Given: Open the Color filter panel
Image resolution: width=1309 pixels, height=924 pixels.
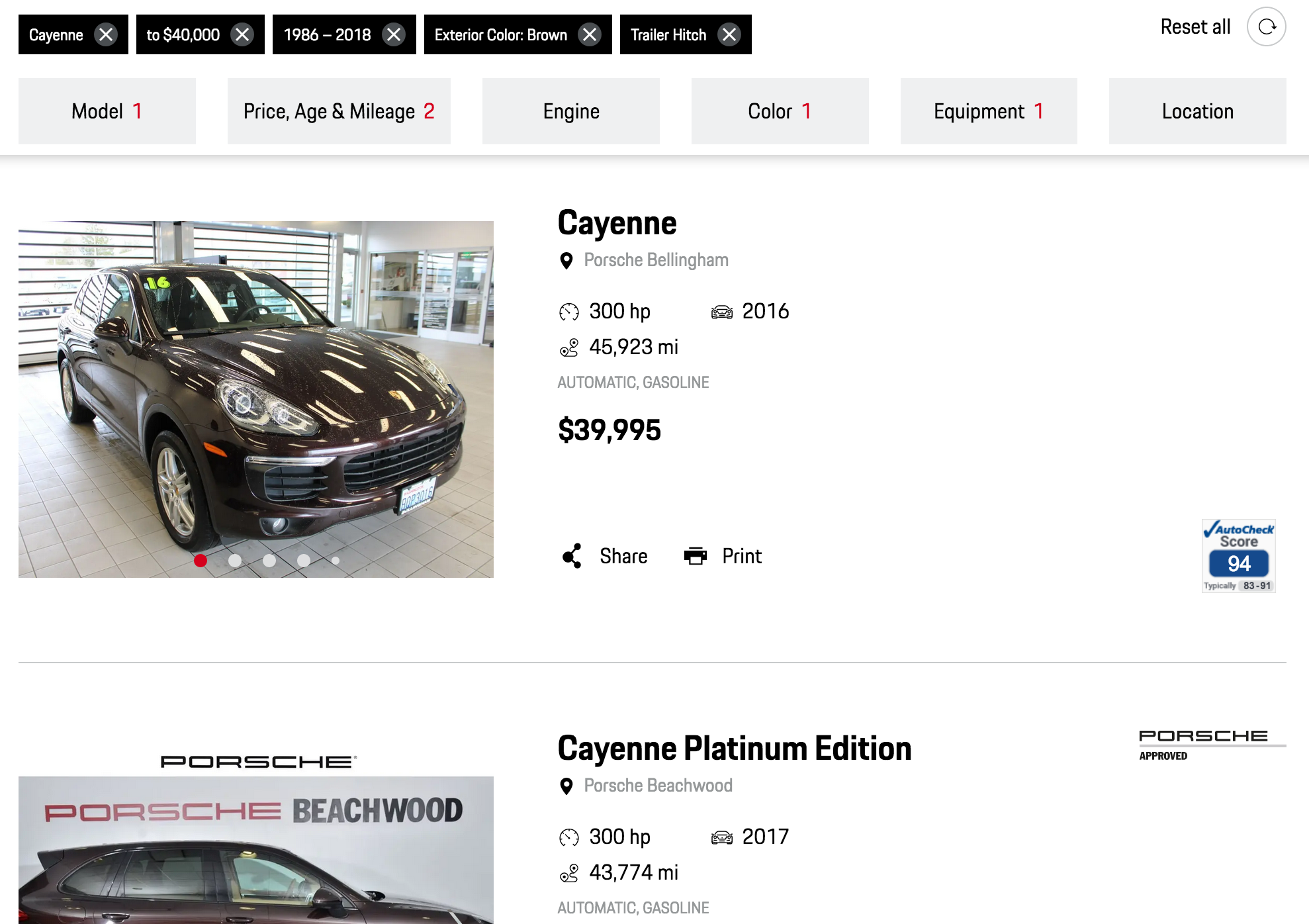Looking at the screenshot, I should pos(780,111).
